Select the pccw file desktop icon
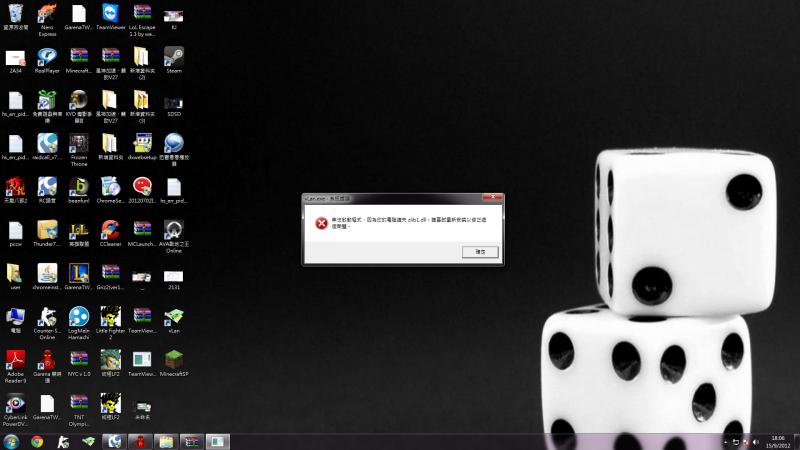Viewport: 800px width, 450px height. pos(15,231)
